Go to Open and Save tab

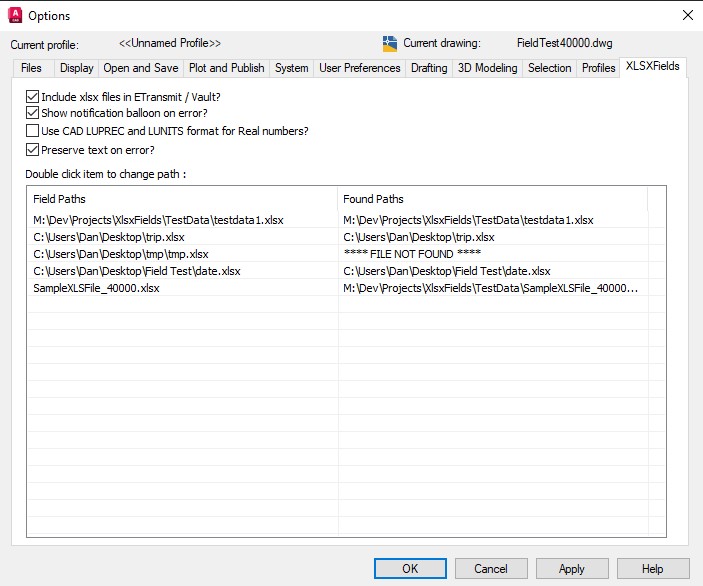click(x=141, y=68)
